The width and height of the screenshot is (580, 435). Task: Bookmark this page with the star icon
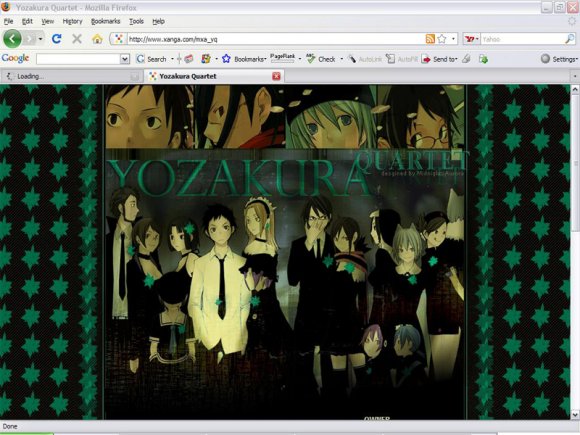pyautogui.click(x=442, y=39)
